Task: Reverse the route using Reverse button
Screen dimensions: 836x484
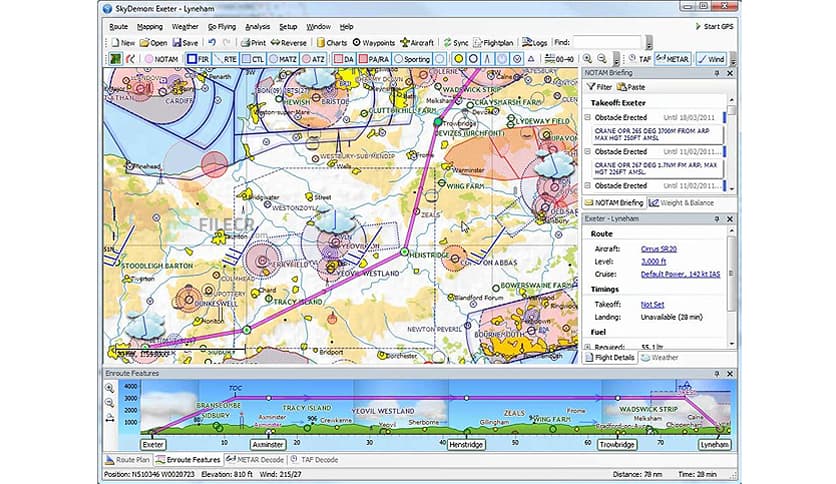Action: click(288, 43)
